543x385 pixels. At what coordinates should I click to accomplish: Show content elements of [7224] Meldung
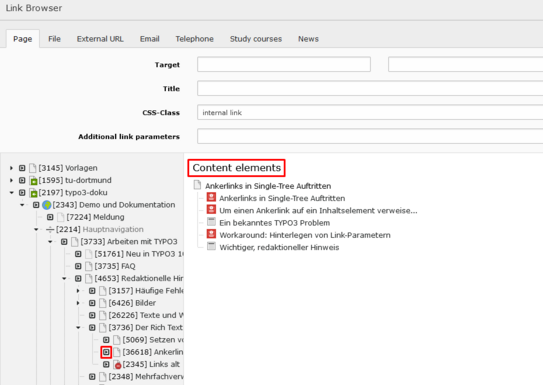tap(50, 217)
